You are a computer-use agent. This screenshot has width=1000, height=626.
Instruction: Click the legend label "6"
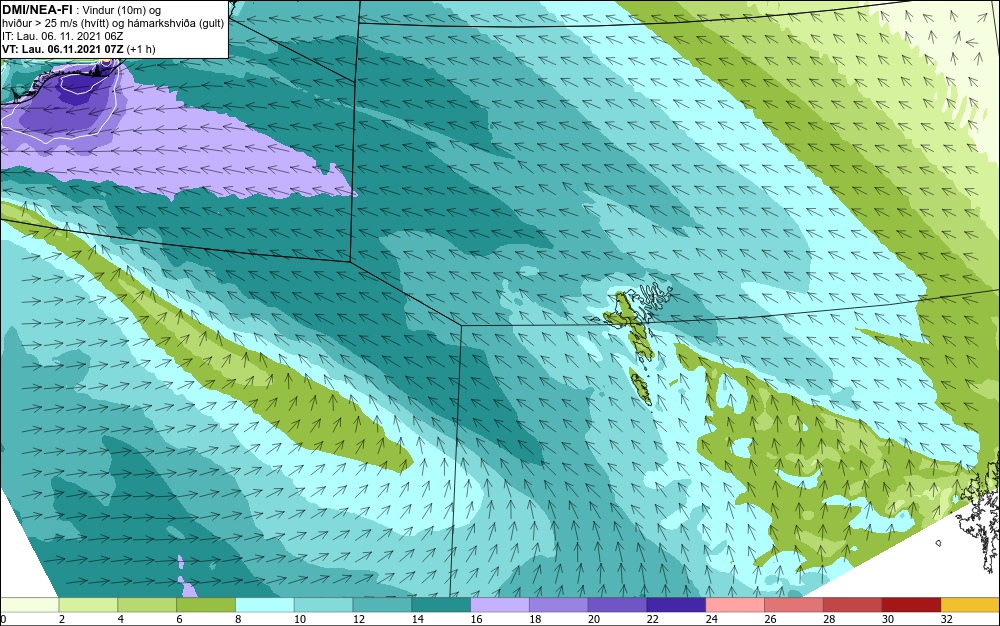[179, 619]
